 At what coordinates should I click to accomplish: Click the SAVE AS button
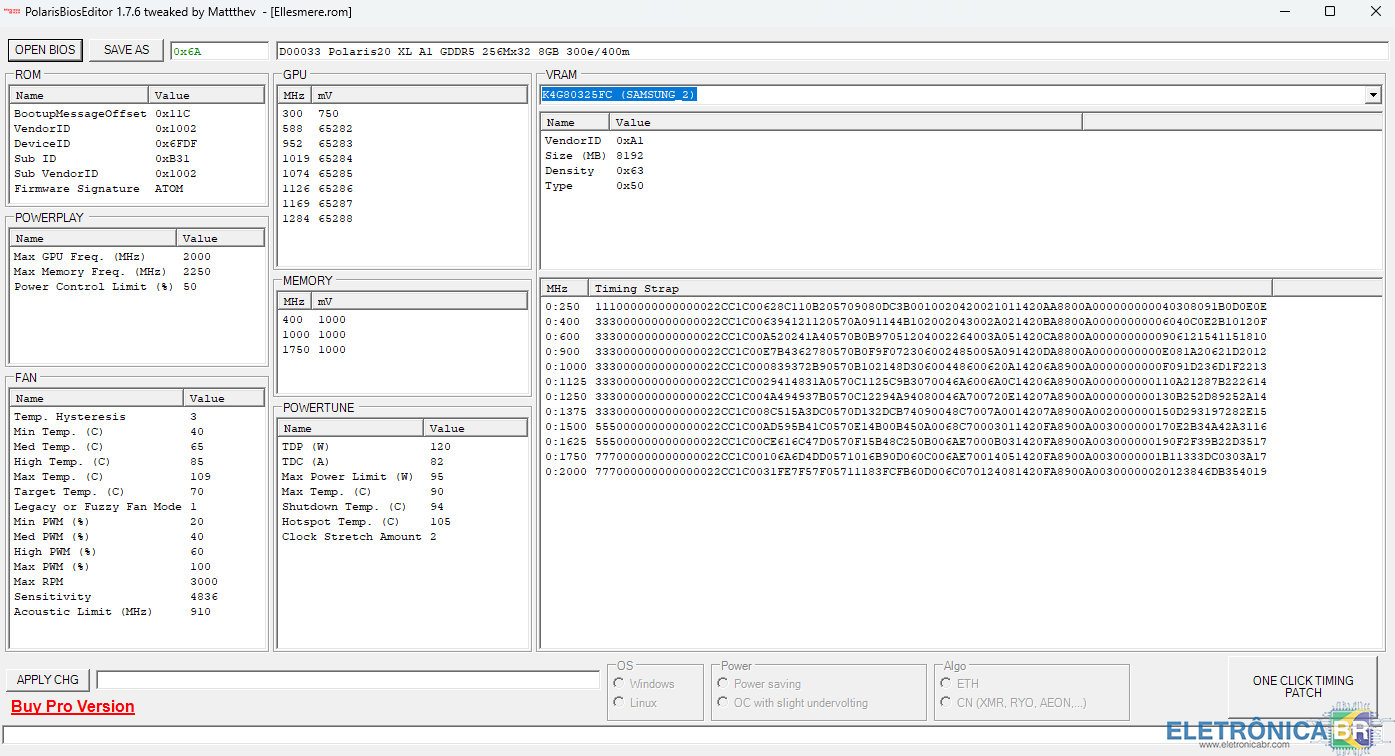(126, 50)
